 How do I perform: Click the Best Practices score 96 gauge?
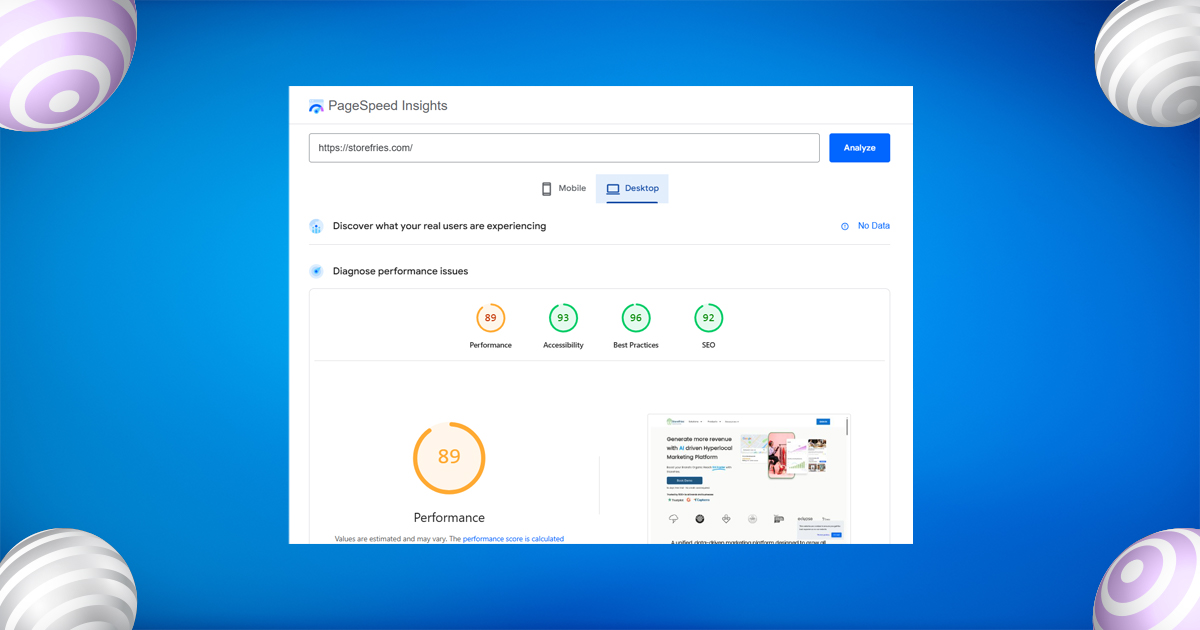[x=636, y=319]
